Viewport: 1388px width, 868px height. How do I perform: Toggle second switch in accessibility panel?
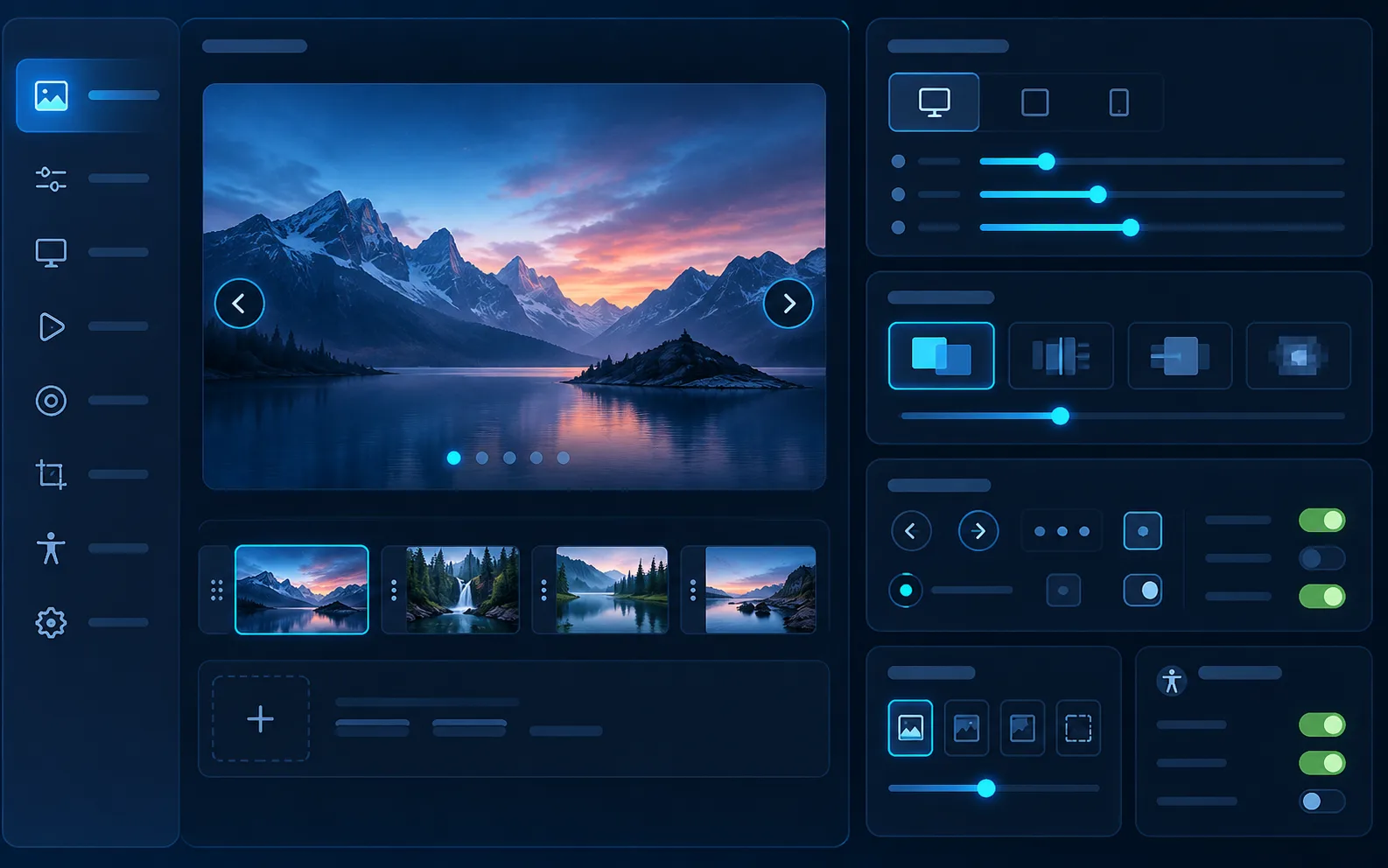(x=1321, y=763)
